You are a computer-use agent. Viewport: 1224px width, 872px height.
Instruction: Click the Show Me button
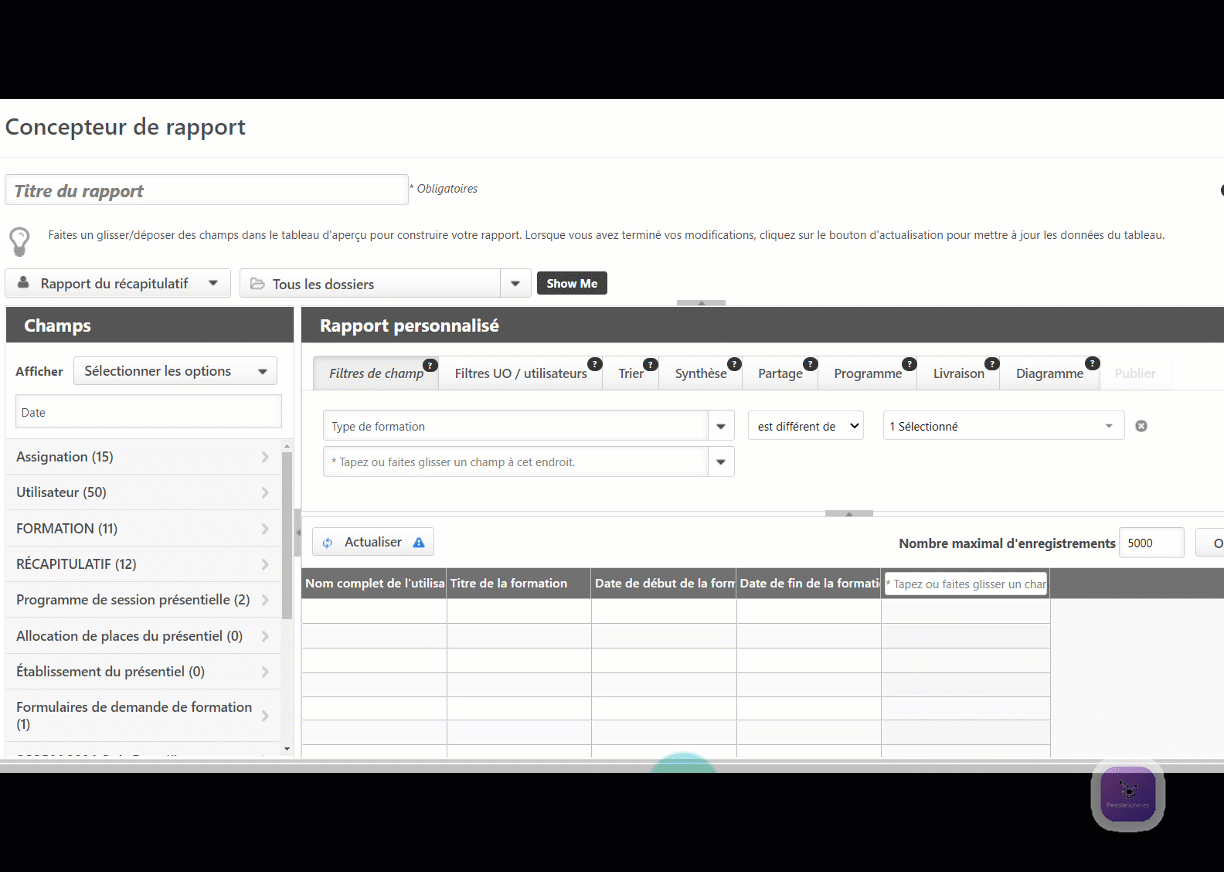click(x=572, y=283)
